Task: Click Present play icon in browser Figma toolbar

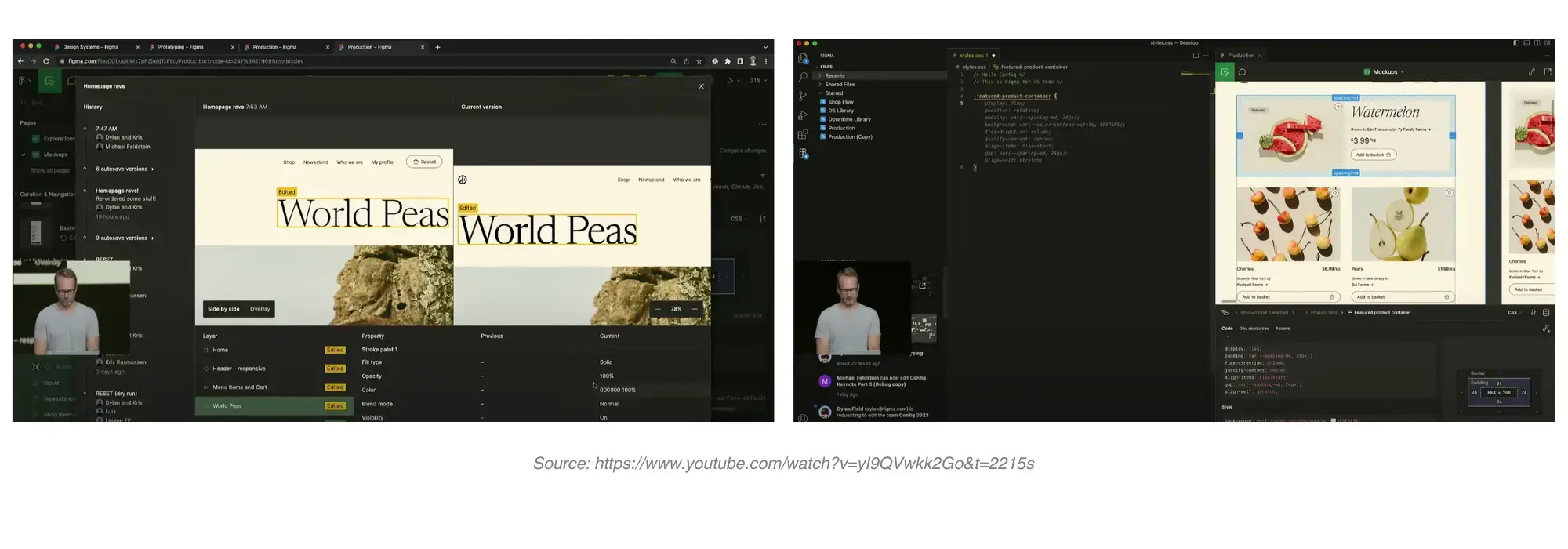Action: coord(730,80)
